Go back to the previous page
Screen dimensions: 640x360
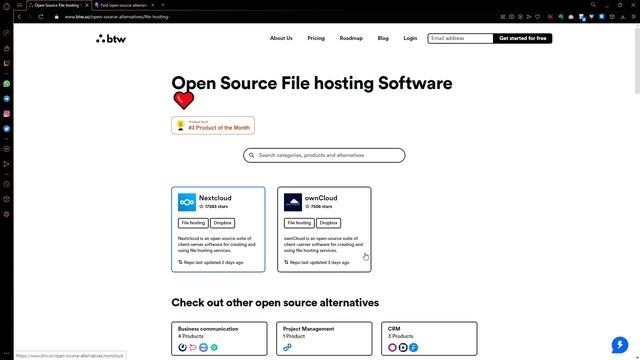[19, 17]
